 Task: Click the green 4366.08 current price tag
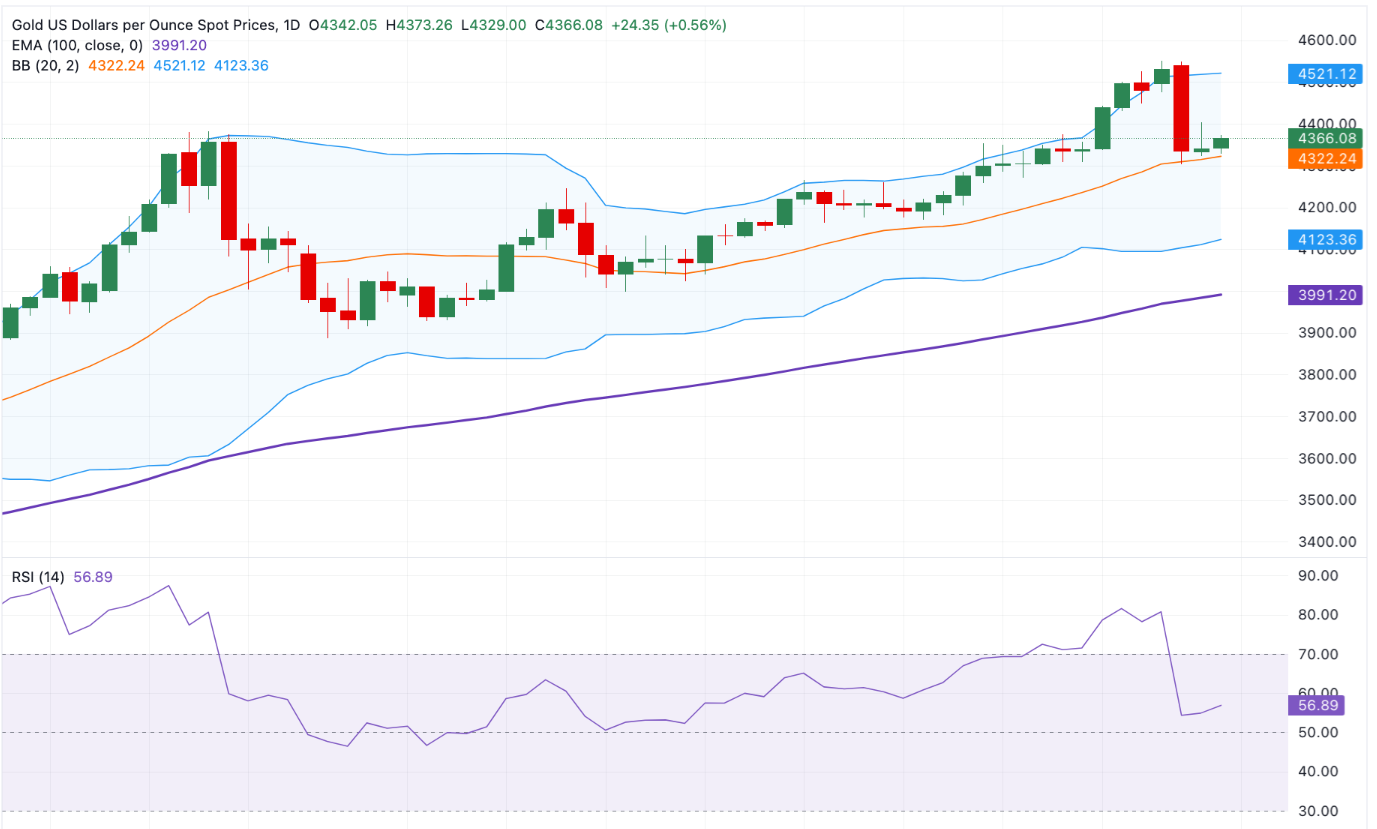click(x=1320, y=138)
